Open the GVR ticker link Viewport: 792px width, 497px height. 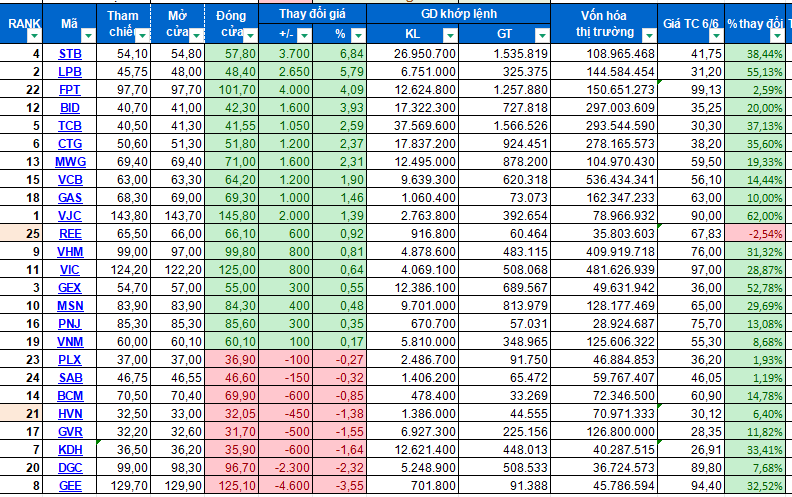tap(70, 432)
